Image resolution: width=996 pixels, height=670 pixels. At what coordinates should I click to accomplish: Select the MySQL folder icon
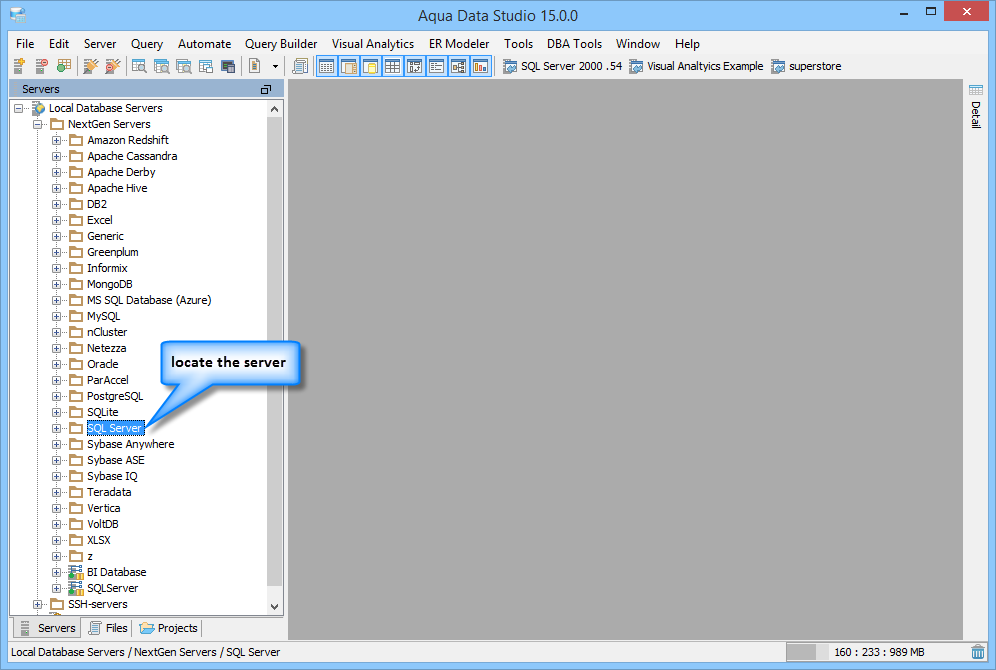(x=76, y=316)
